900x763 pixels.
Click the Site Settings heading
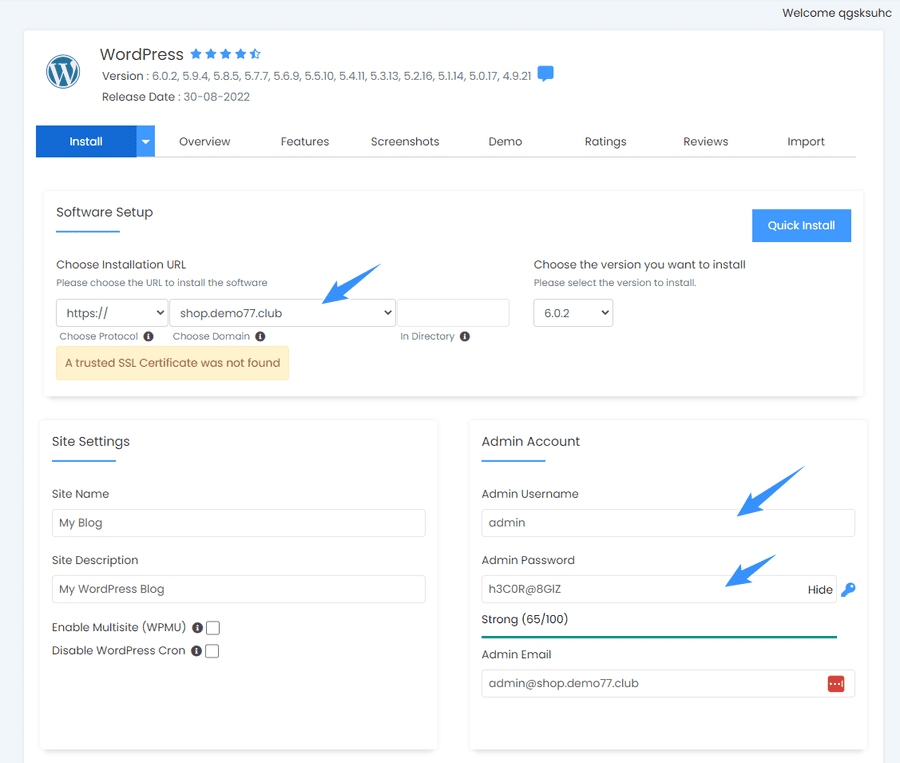91,441
